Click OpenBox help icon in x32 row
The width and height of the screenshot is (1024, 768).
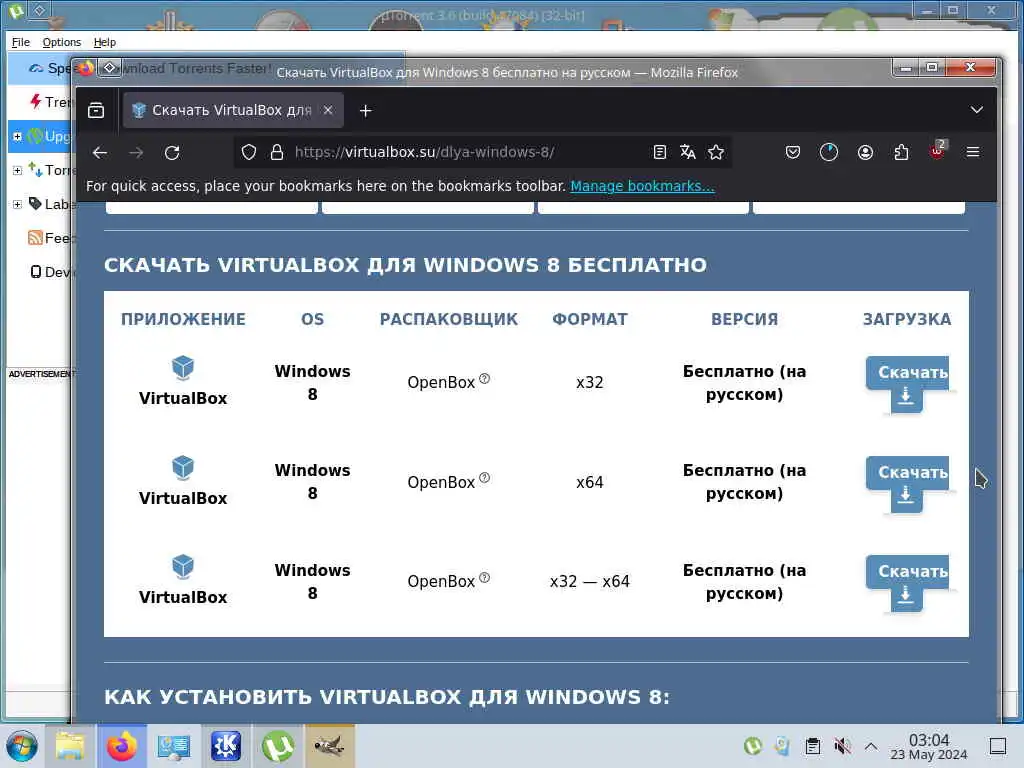click(485, 378)
